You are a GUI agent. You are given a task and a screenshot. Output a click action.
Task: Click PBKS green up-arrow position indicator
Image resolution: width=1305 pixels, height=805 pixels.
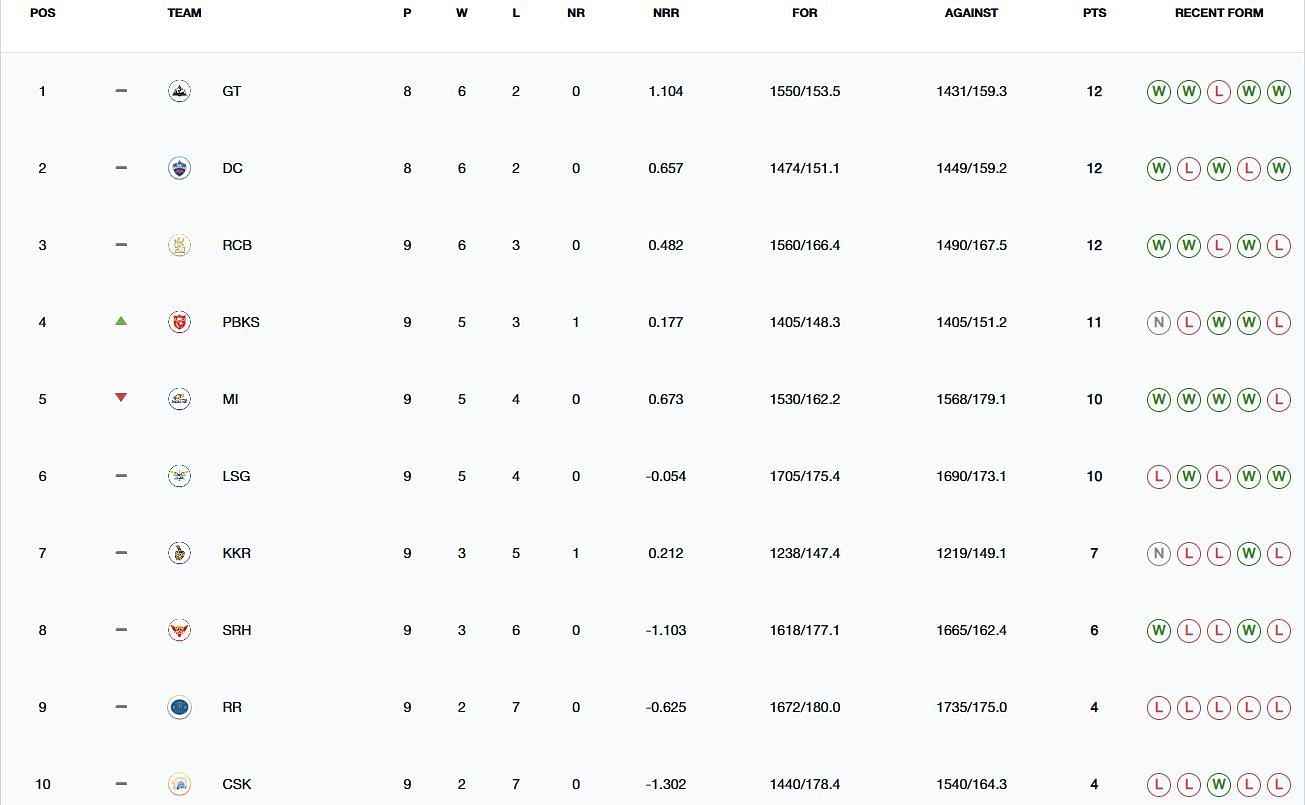pos(121,321)
